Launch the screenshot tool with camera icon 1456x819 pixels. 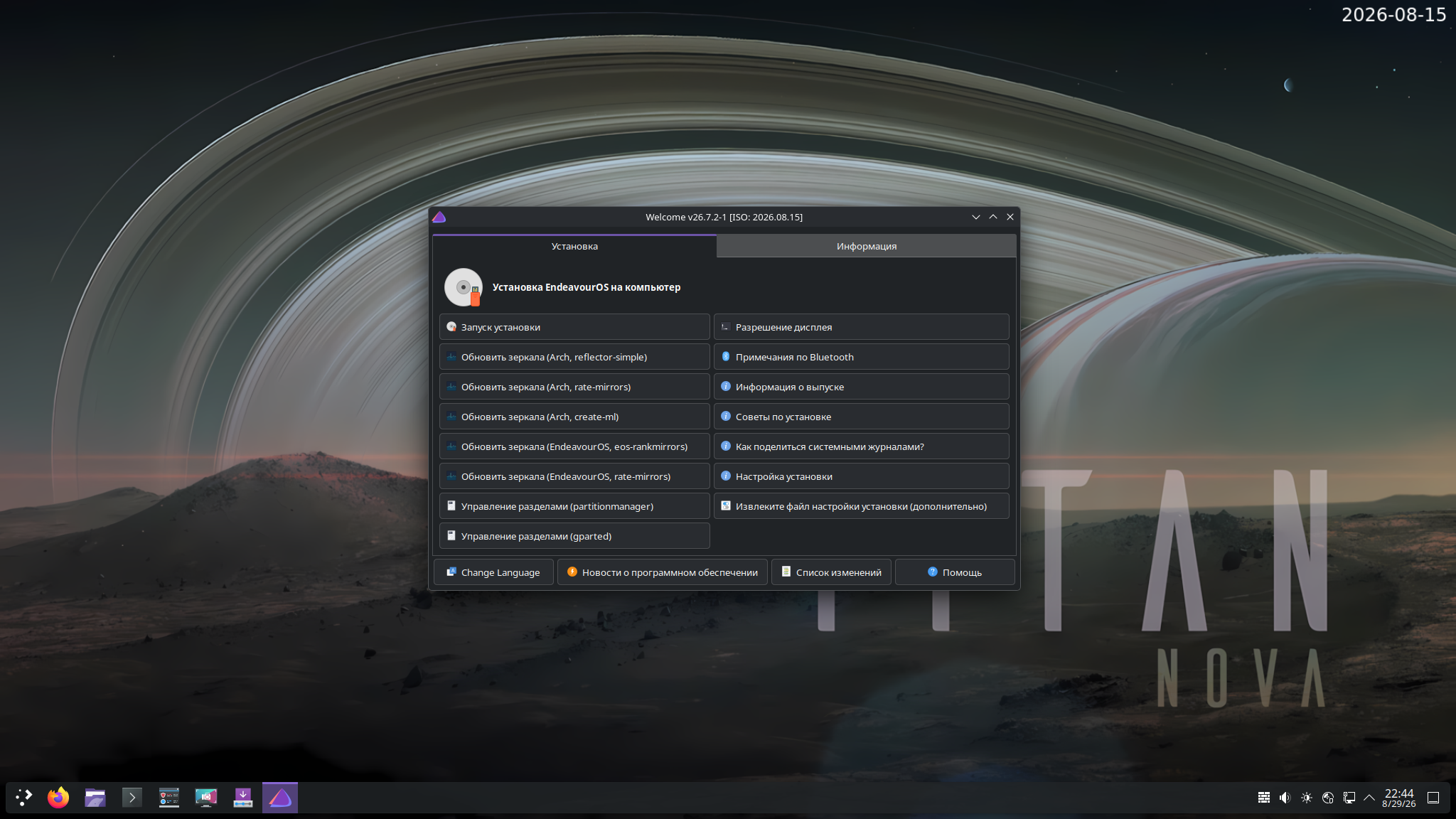point(206,798)
